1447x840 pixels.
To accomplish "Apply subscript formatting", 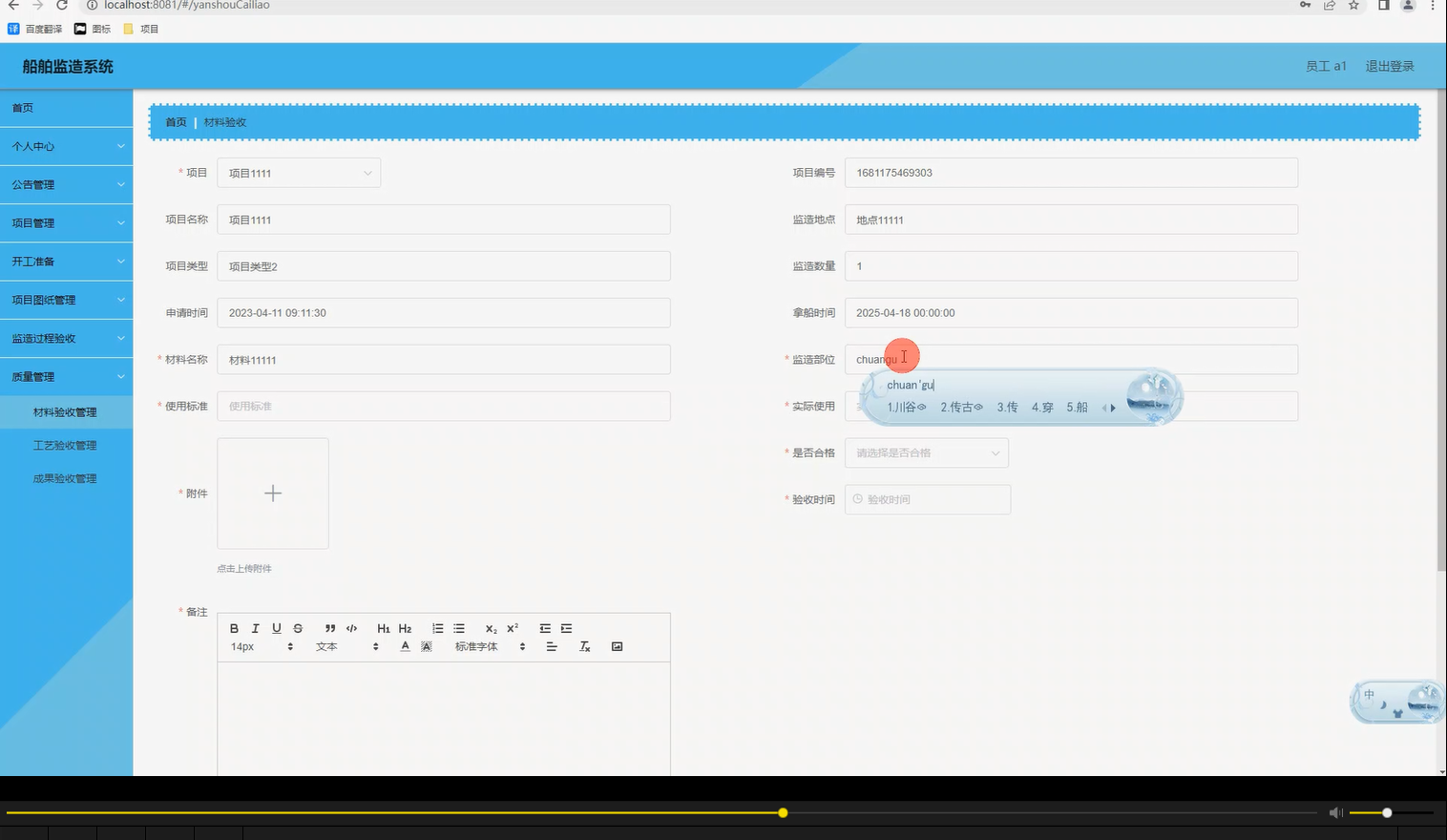I will coord(492,628).
